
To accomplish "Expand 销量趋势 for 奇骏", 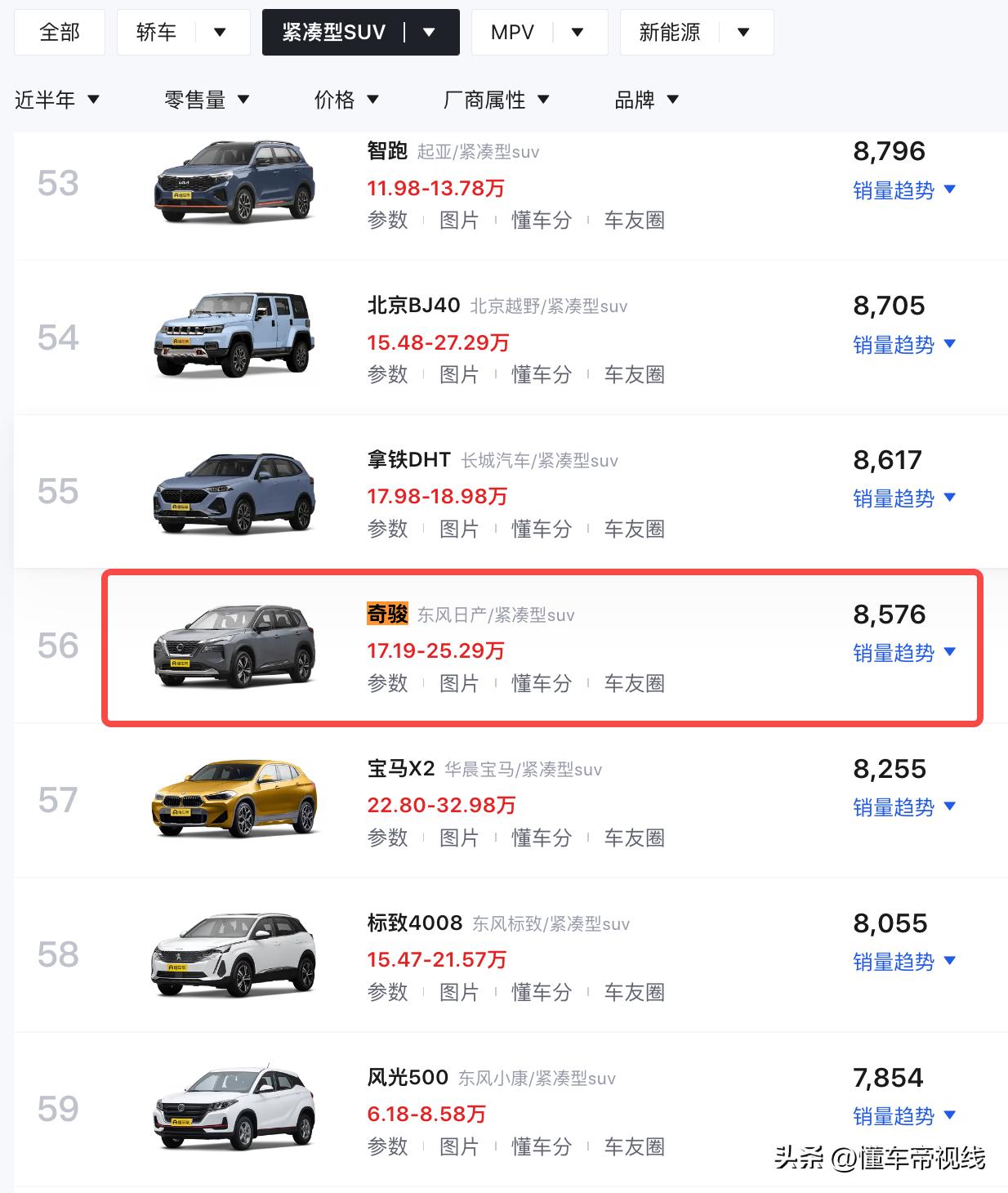I will [903, 653].
